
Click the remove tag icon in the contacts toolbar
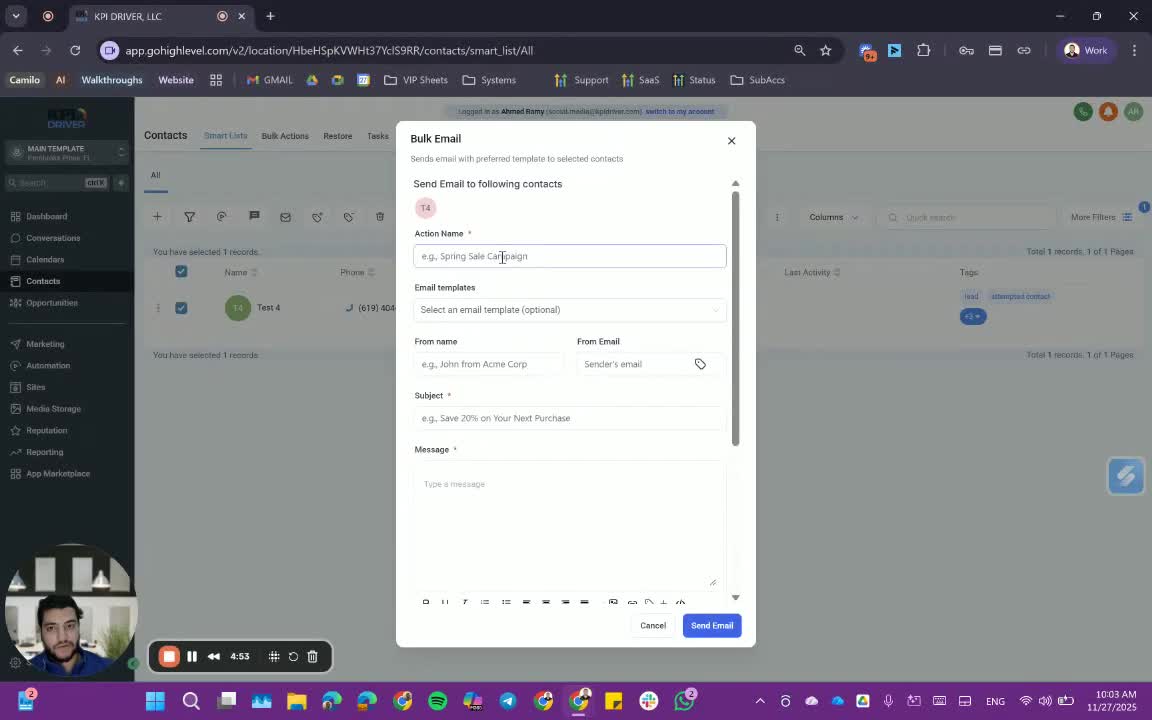(348, 217)
